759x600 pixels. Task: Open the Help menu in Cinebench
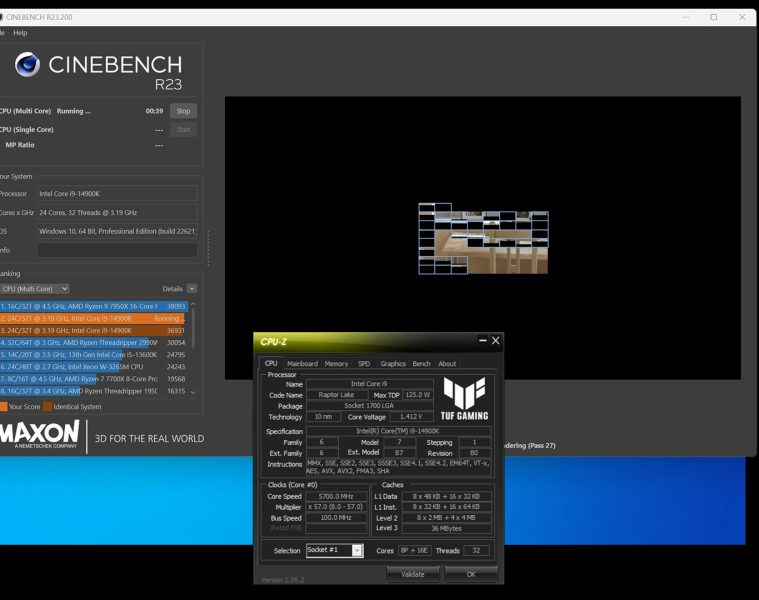click(20, 33)
